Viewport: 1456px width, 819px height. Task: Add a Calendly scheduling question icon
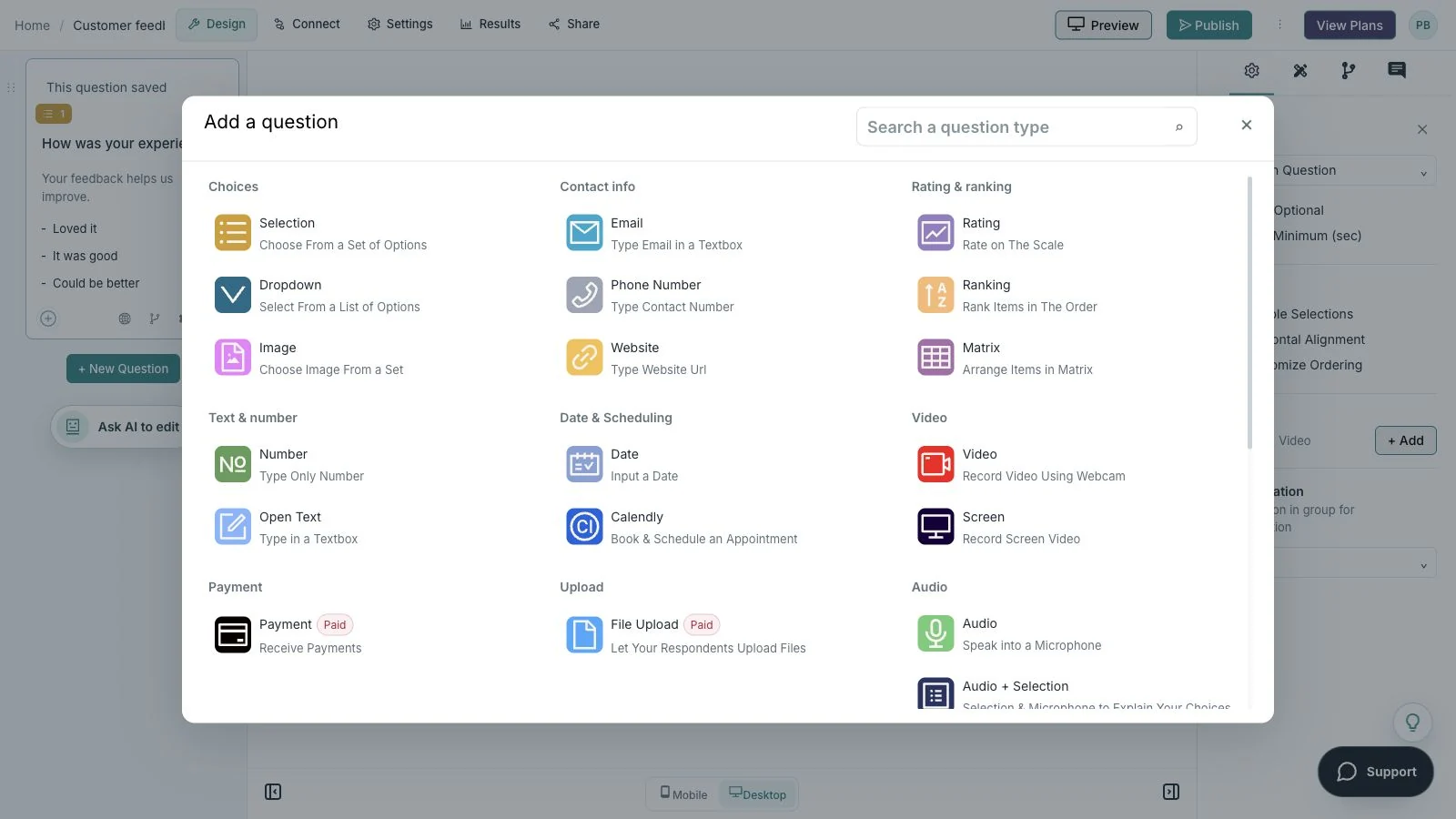584,527
